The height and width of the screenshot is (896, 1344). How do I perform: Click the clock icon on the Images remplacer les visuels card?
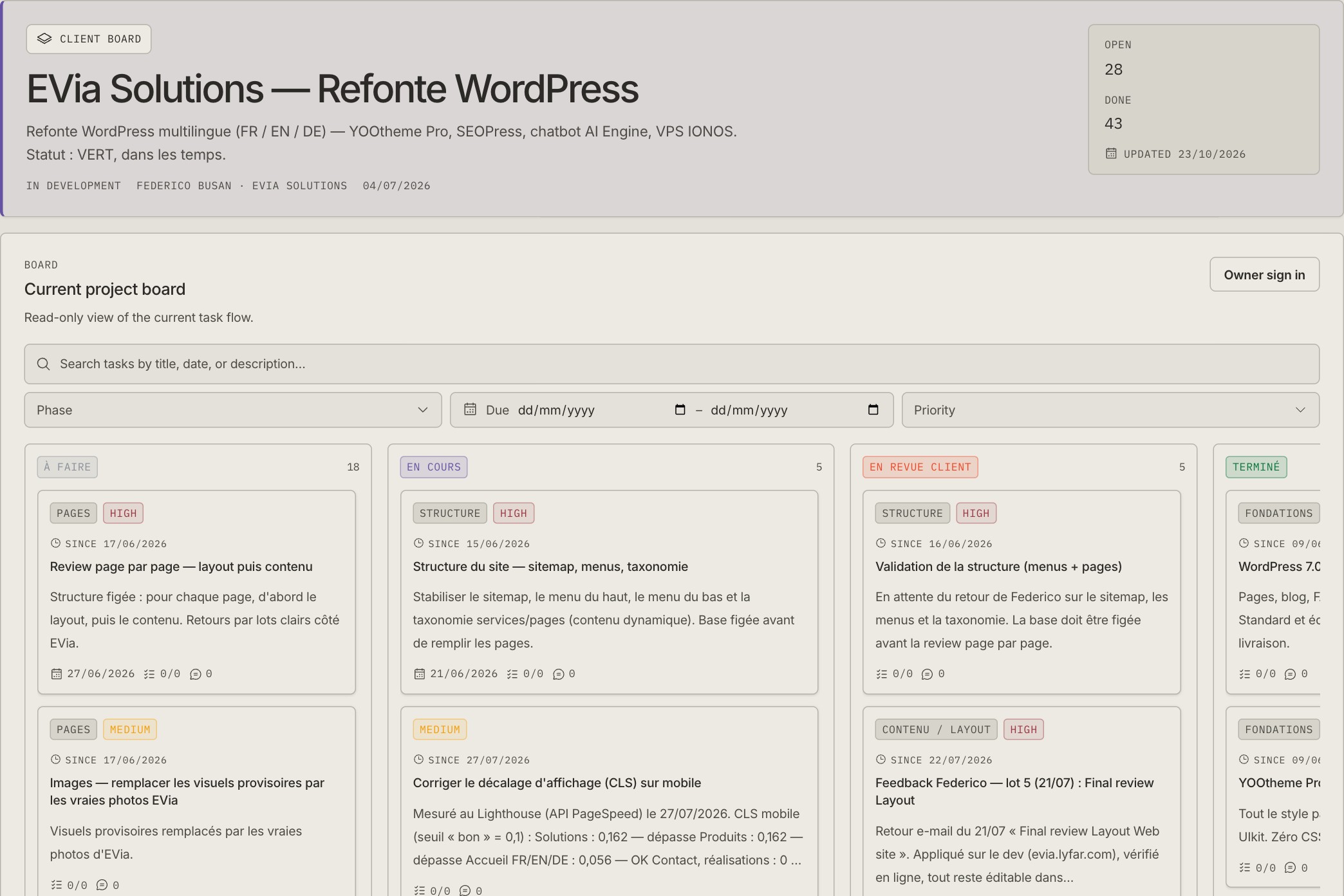[55, 760]
